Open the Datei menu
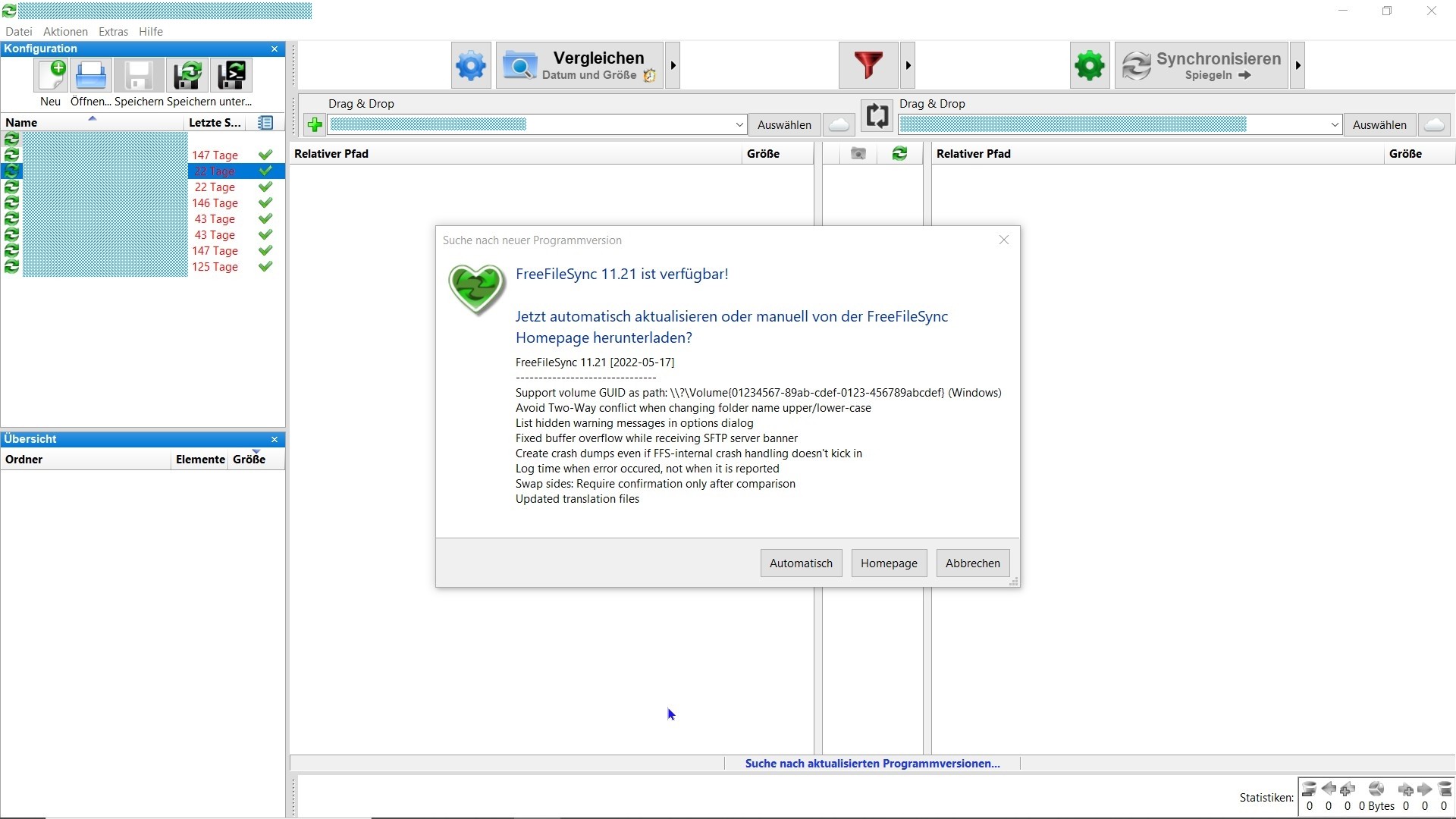Viewport: 1456px width, 819px height. (19, 32)
